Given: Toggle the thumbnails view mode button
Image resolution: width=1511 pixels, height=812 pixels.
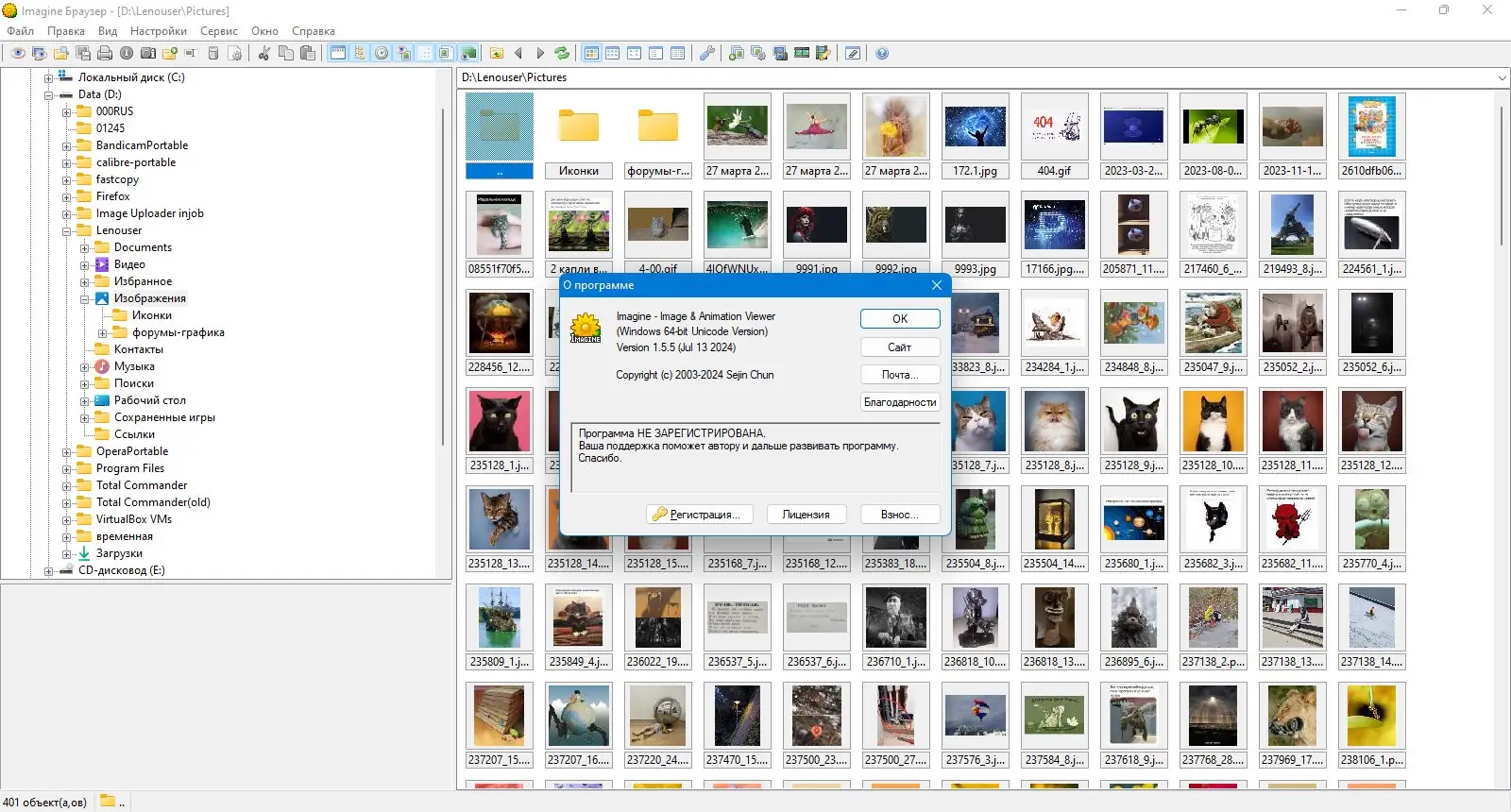Looking at the screenshot, I should pos(591,53).
